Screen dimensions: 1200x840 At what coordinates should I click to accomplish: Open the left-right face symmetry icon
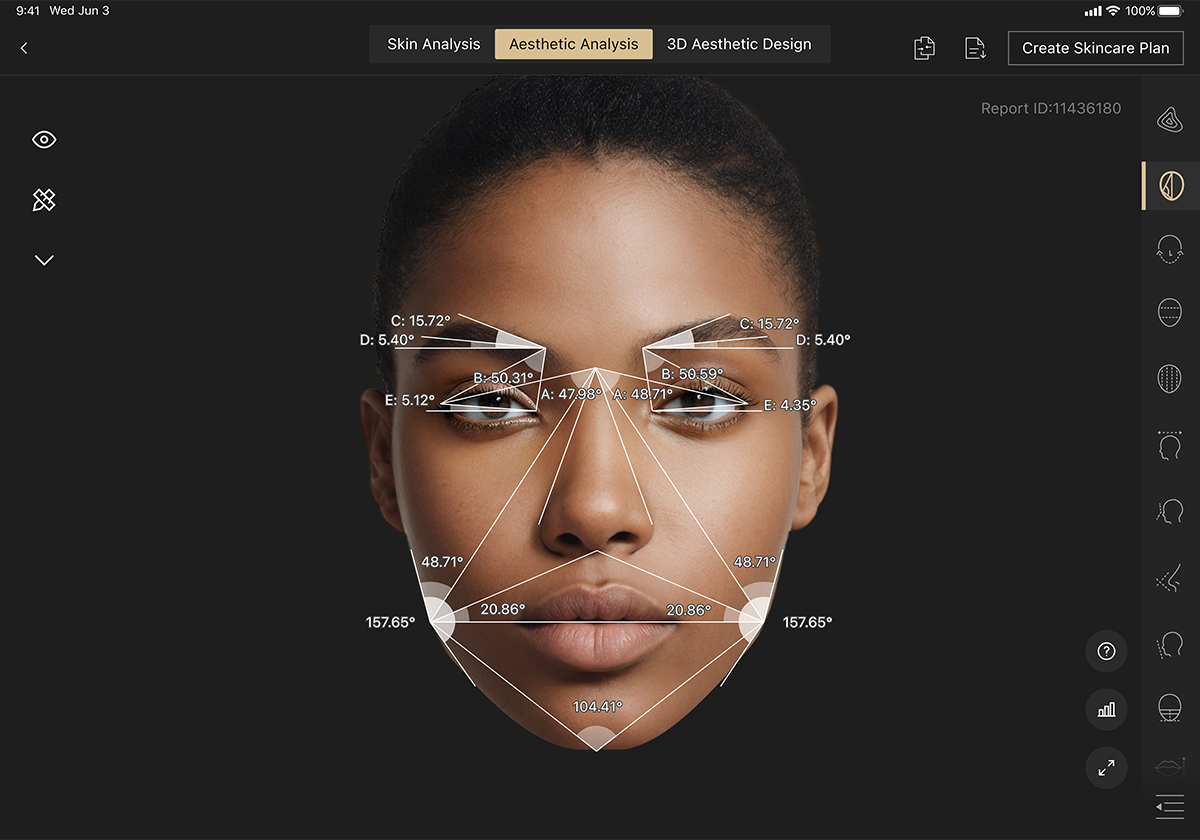[x=1169, y=249]
